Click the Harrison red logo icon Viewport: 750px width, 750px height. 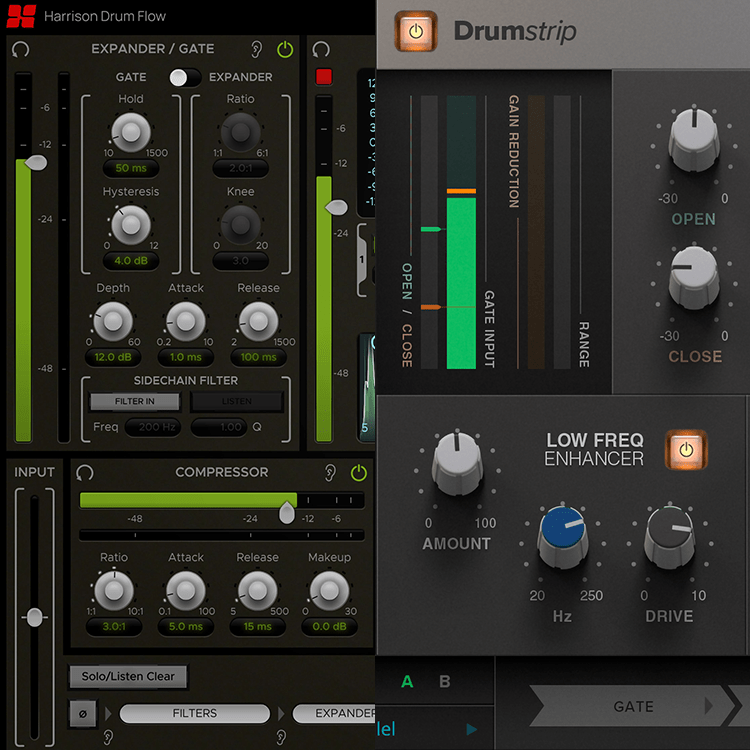(x=21, y=16)
